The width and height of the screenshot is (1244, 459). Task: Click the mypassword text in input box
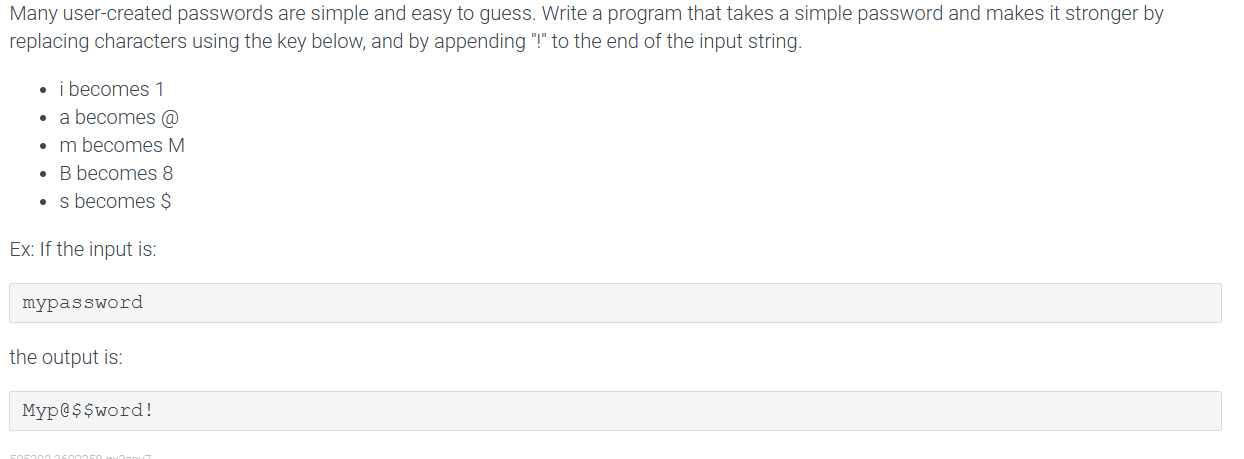pos(83,302)
